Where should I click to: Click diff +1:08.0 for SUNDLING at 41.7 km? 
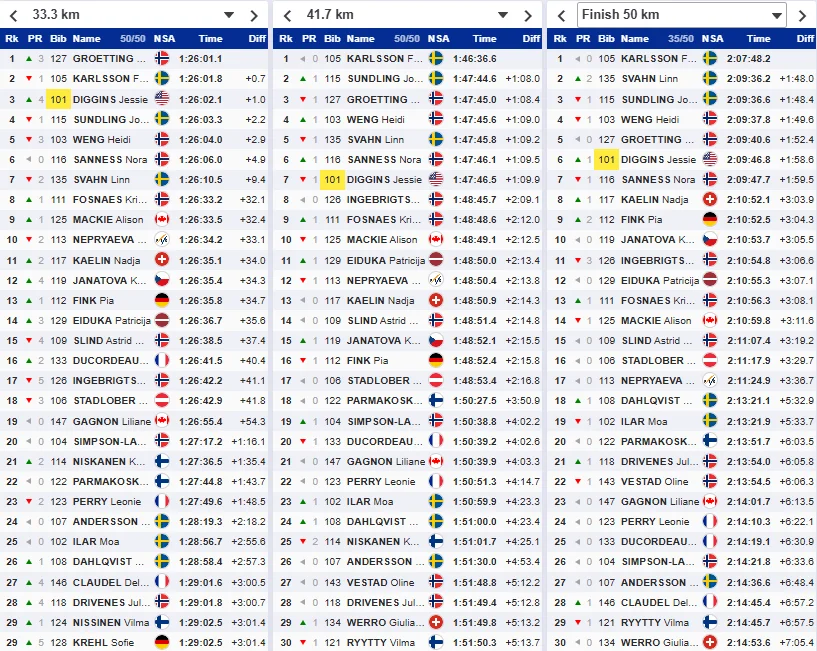[x=523, y=79]
